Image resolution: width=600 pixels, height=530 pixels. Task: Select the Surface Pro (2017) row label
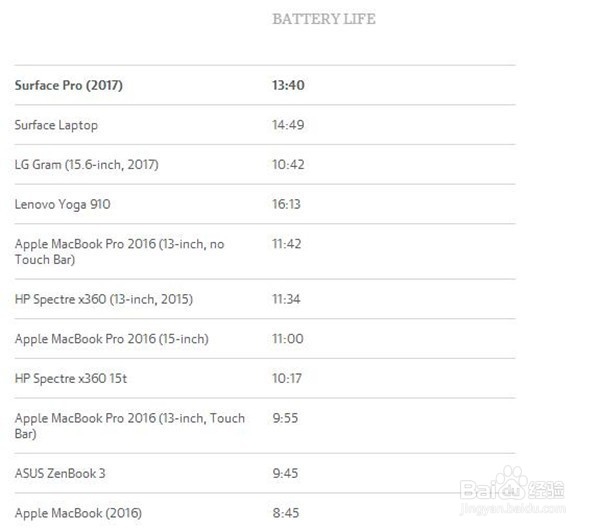pos(68,86)
